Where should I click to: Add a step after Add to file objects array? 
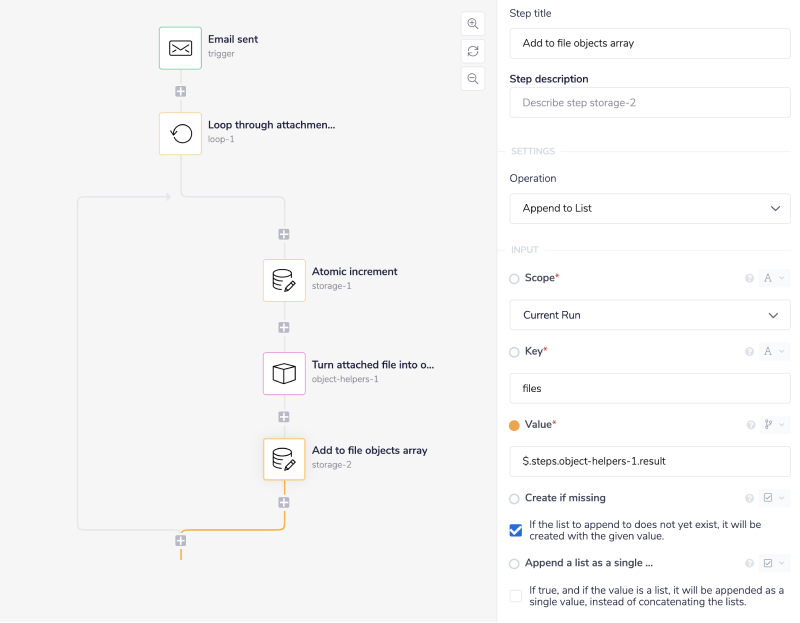pos(284,502)
